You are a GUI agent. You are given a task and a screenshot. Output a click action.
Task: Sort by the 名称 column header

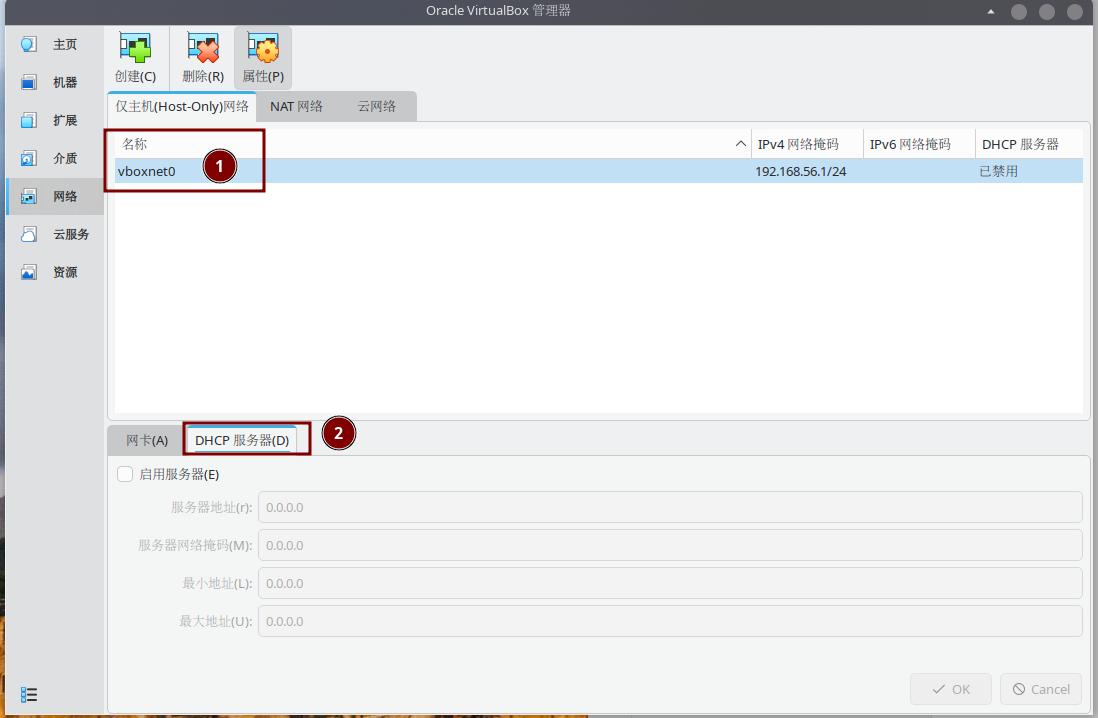pyautogui.click(x=432, y=144)
